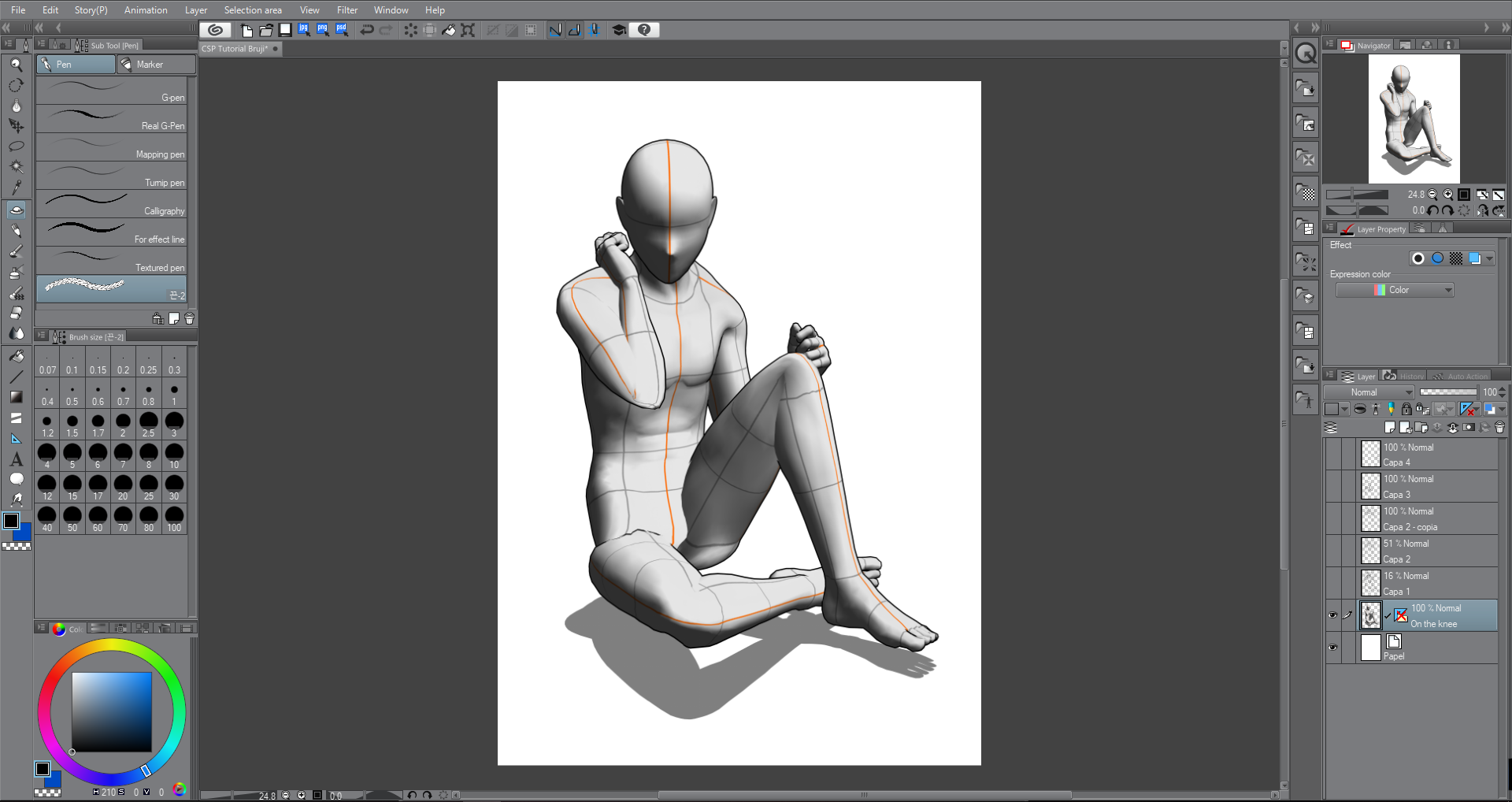
Task: Export as PNG from command bar
Action: pos(322,30)
